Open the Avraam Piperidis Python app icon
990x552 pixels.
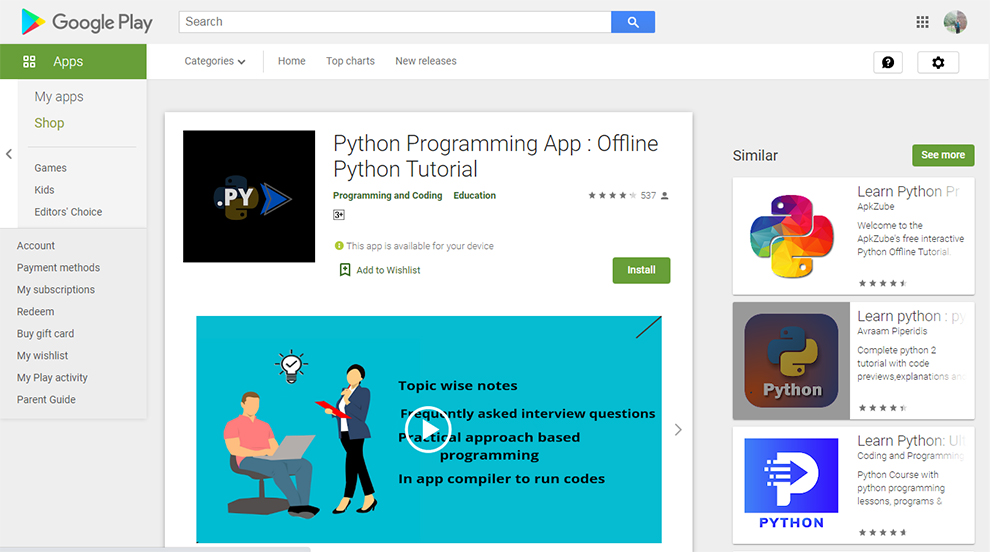click(x=792, y=361)
